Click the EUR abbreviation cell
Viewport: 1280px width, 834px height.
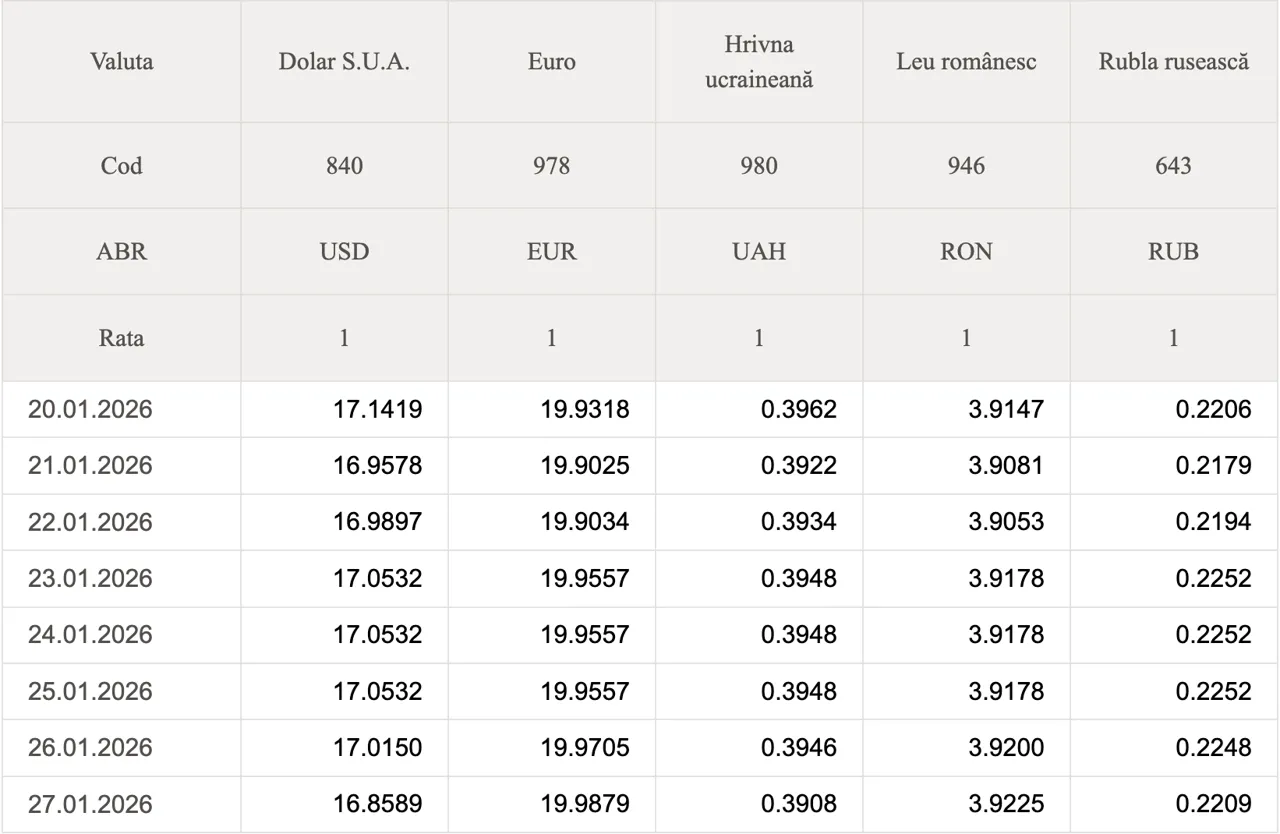(x=551, y=252)
